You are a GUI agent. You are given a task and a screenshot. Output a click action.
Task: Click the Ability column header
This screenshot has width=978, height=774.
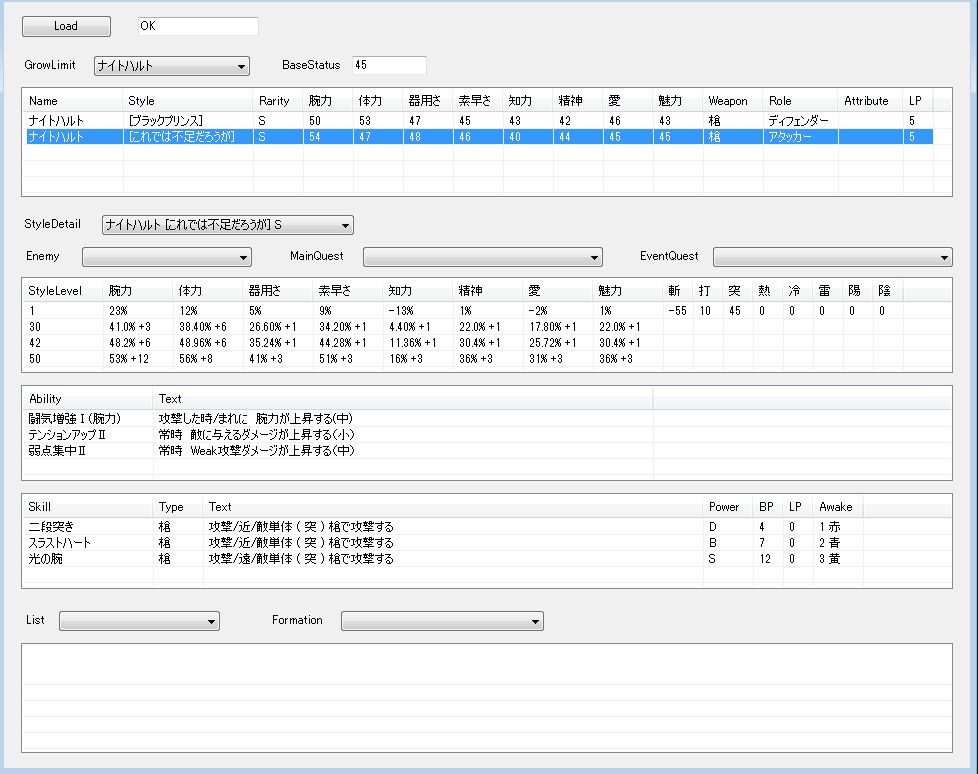(87, 399)
